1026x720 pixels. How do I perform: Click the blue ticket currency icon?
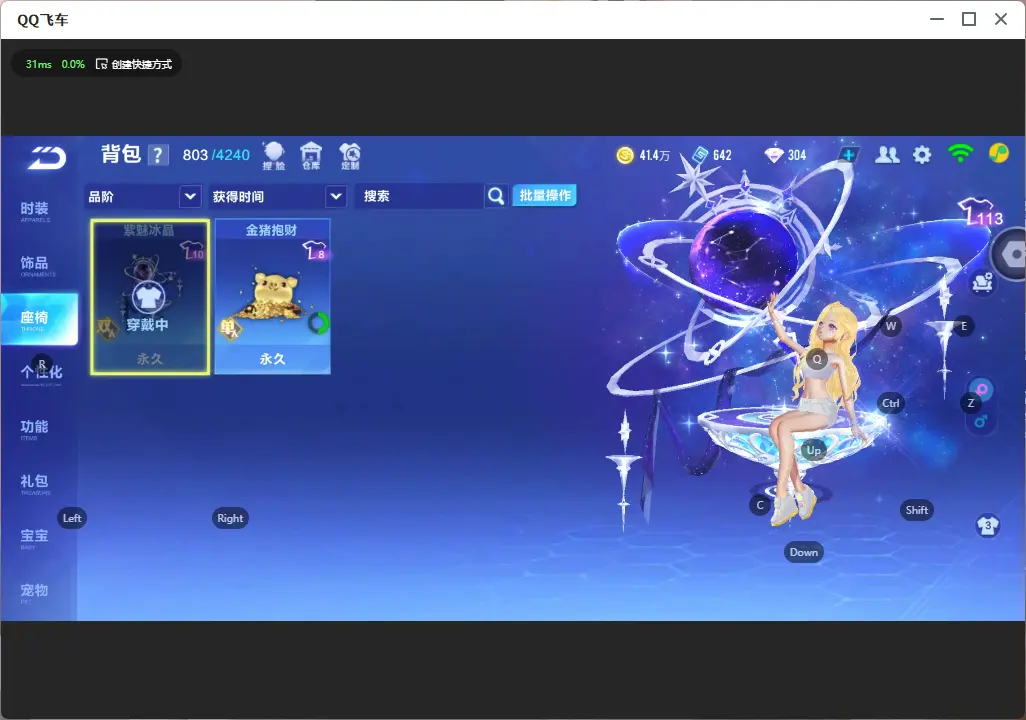(700, 154)
